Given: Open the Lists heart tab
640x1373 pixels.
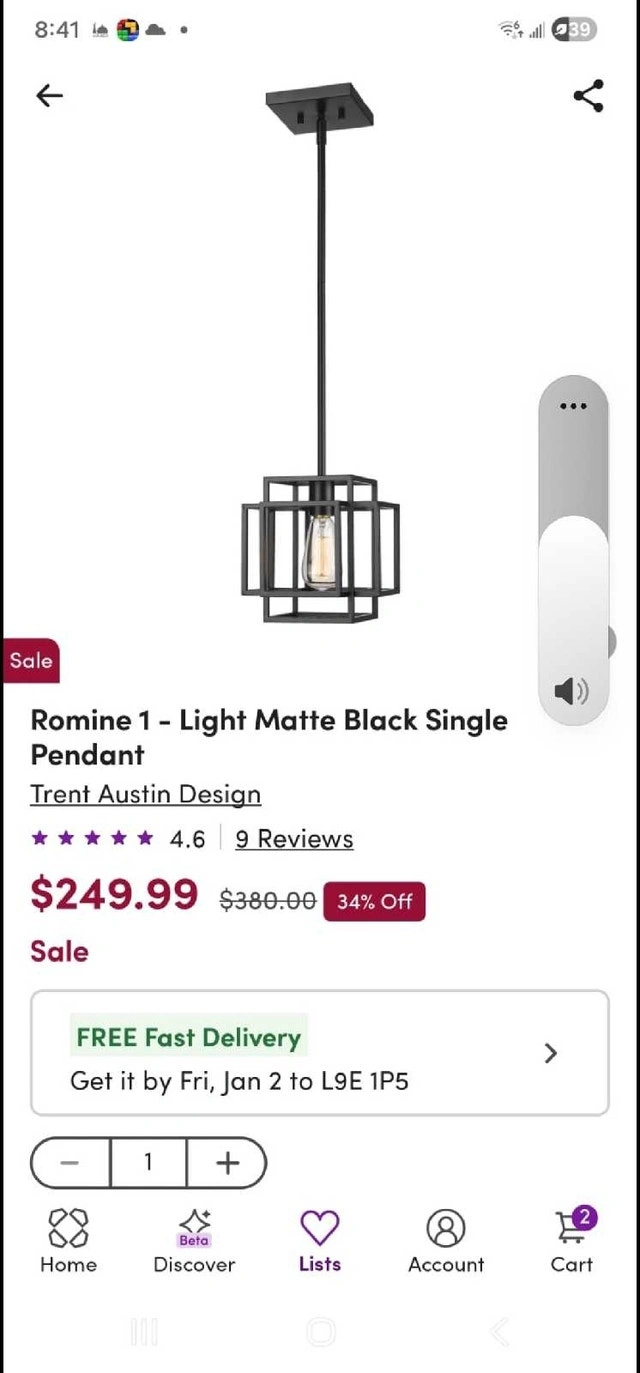Looking at the screenshot, I should coord(320,1240).
